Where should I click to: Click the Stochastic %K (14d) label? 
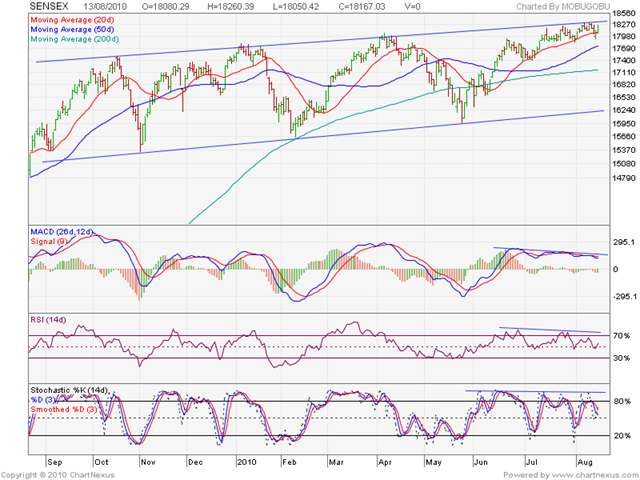(69, 390)
